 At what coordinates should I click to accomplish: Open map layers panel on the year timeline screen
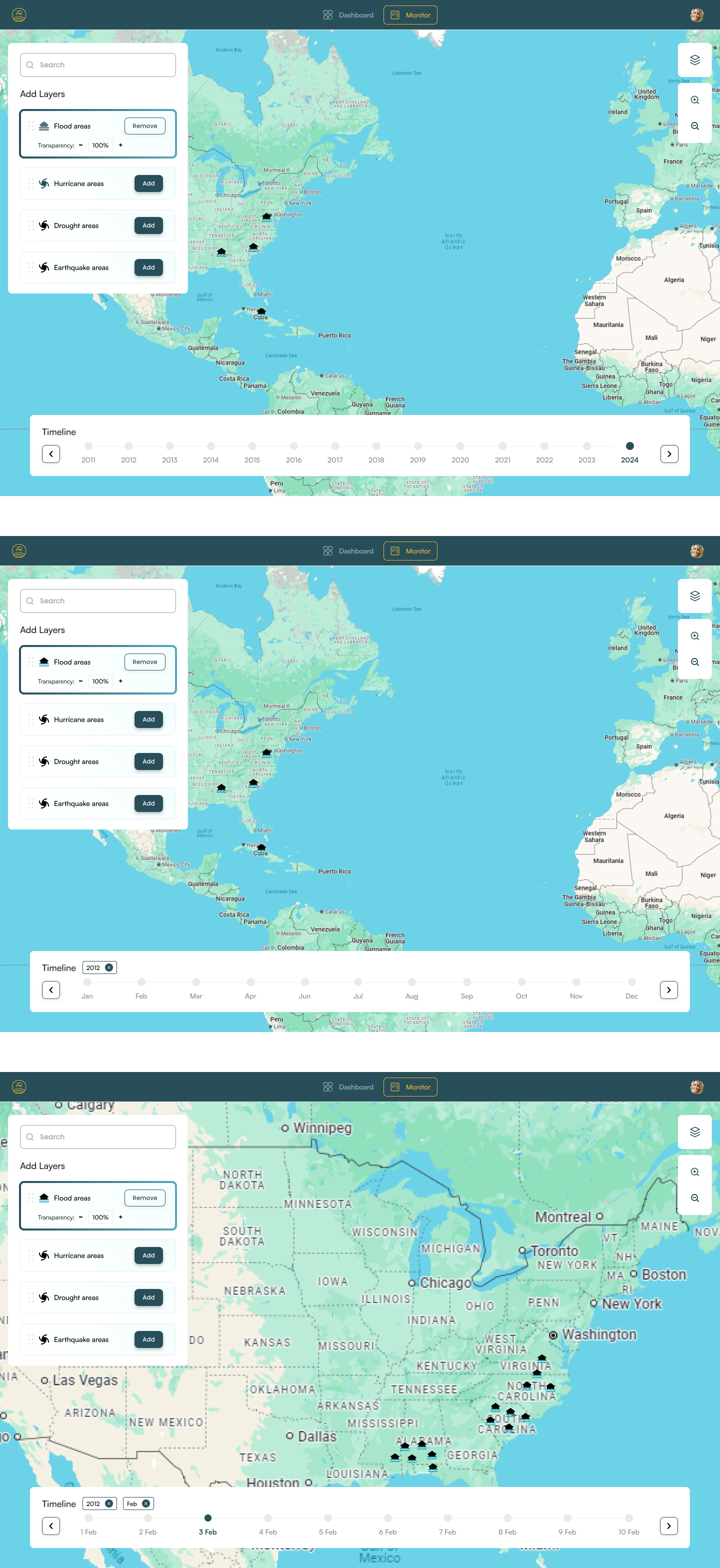click(694, 59)
